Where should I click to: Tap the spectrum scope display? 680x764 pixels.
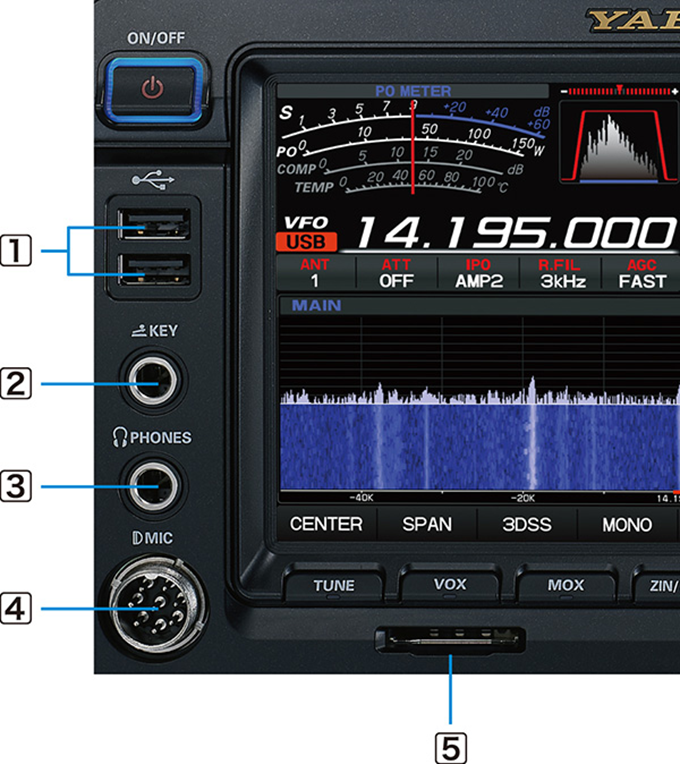pyautogui.click(x=480, y=361)
